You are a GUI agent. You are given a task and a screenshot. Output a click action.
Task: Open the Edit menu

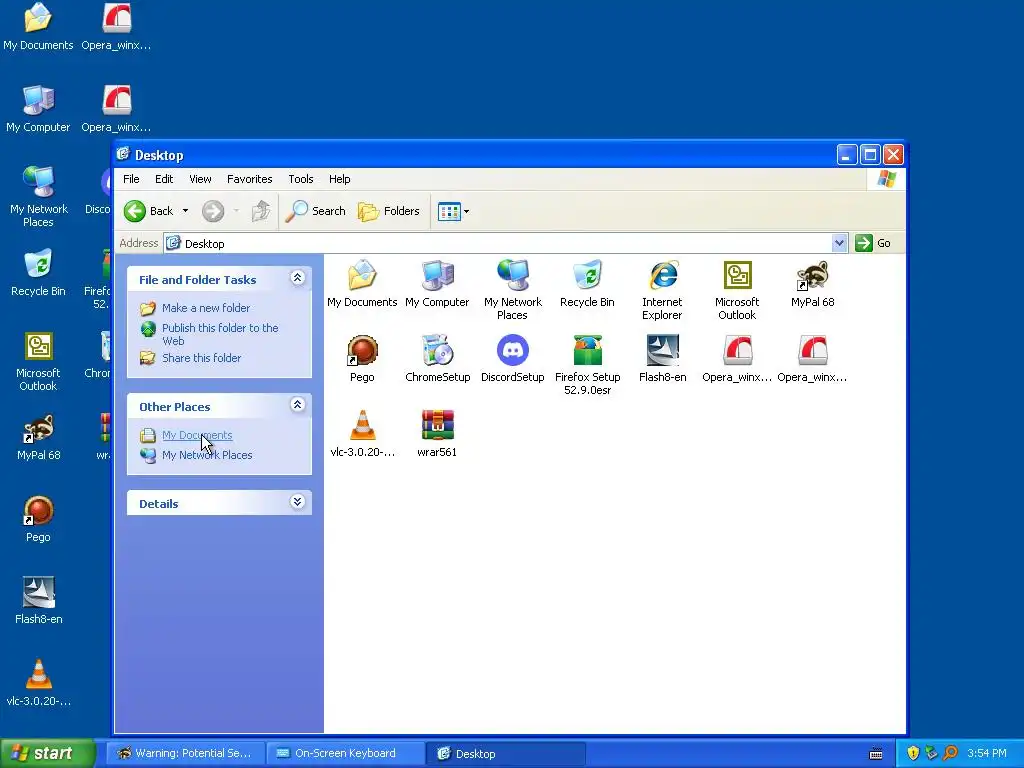coord(164,179)
